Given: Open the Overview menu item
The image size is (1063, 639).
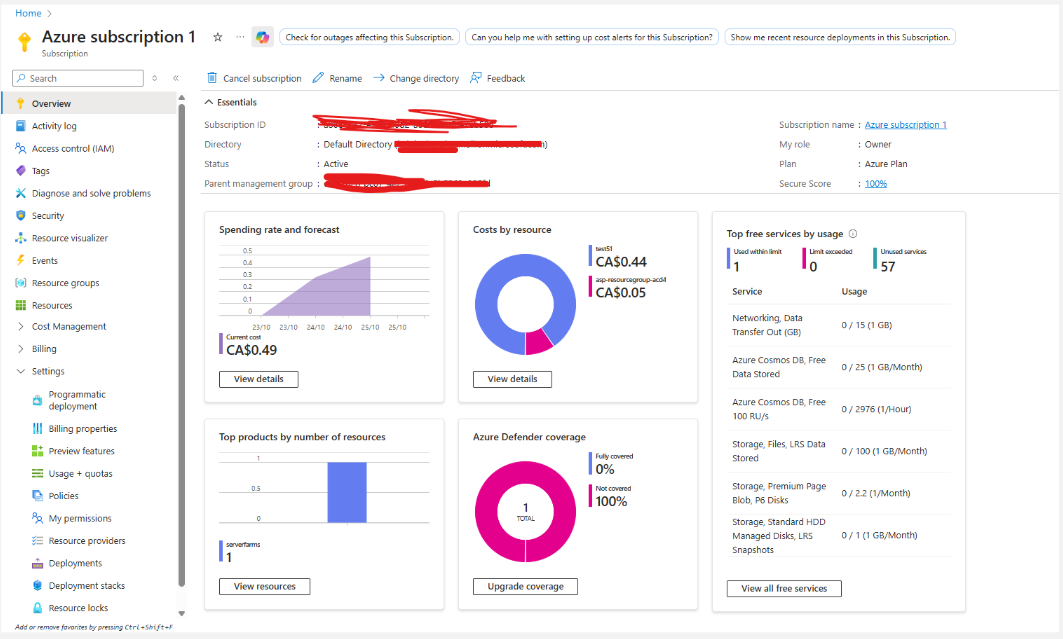Looking at the screenshot, I should [x=89, y=104].
